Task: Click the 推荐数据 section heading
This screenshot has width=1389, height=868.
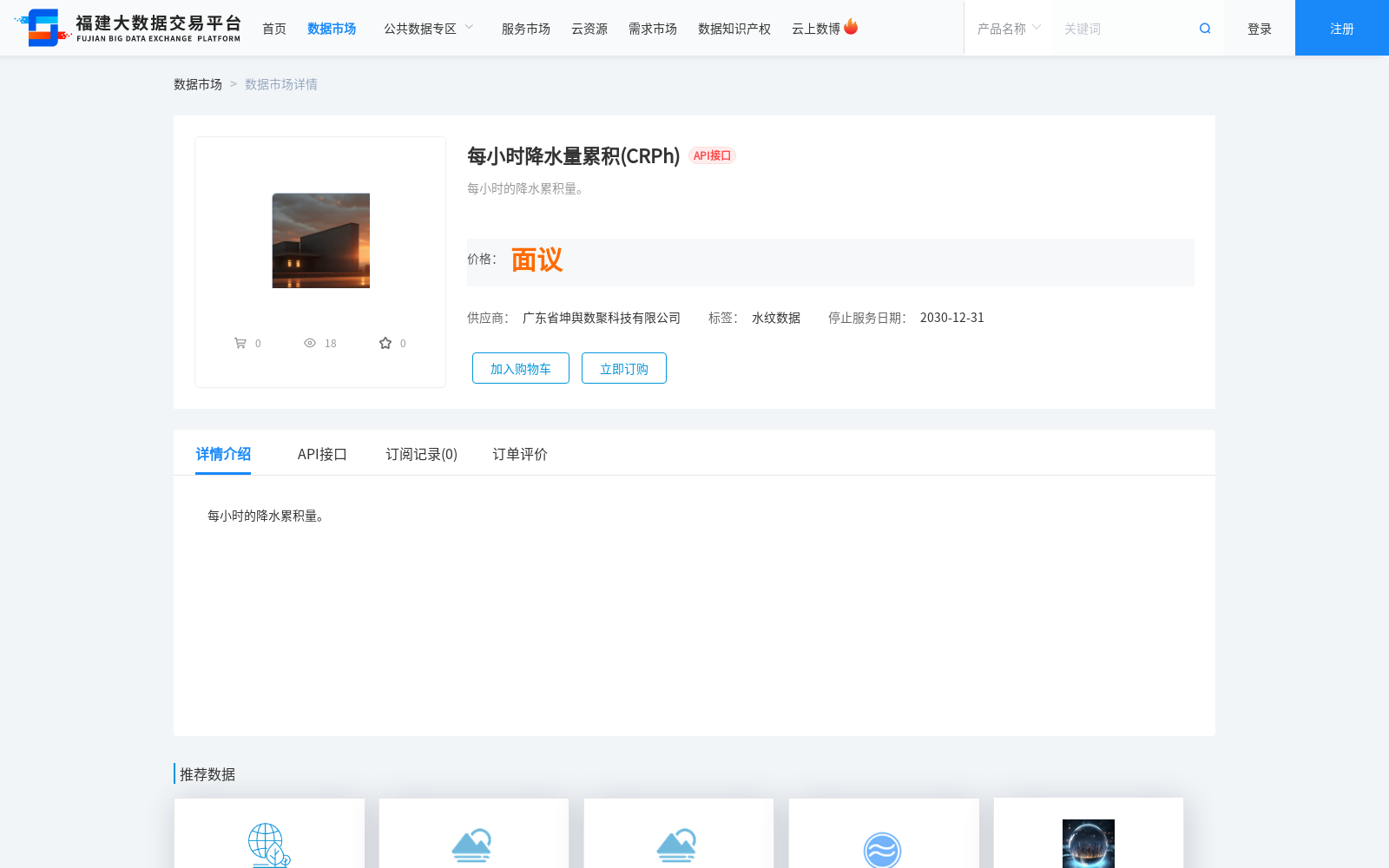Action: click(x=207, y=774)
